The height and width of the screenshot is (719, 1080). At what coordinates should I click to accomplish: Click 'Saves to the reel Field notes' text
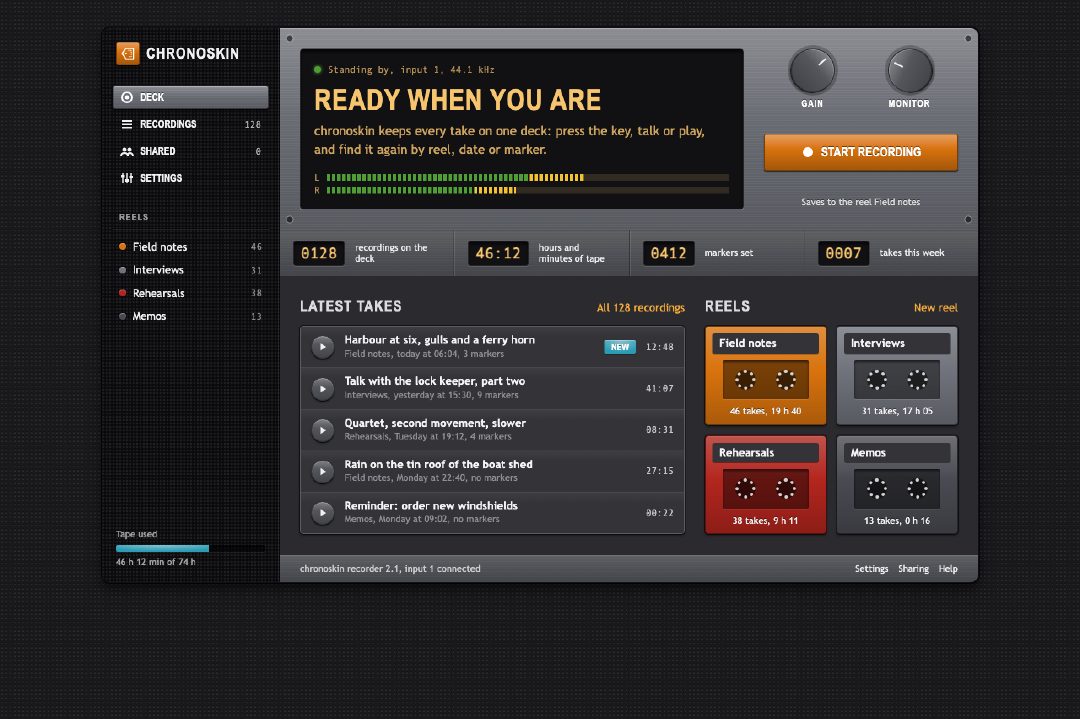[x=860, y=202]
